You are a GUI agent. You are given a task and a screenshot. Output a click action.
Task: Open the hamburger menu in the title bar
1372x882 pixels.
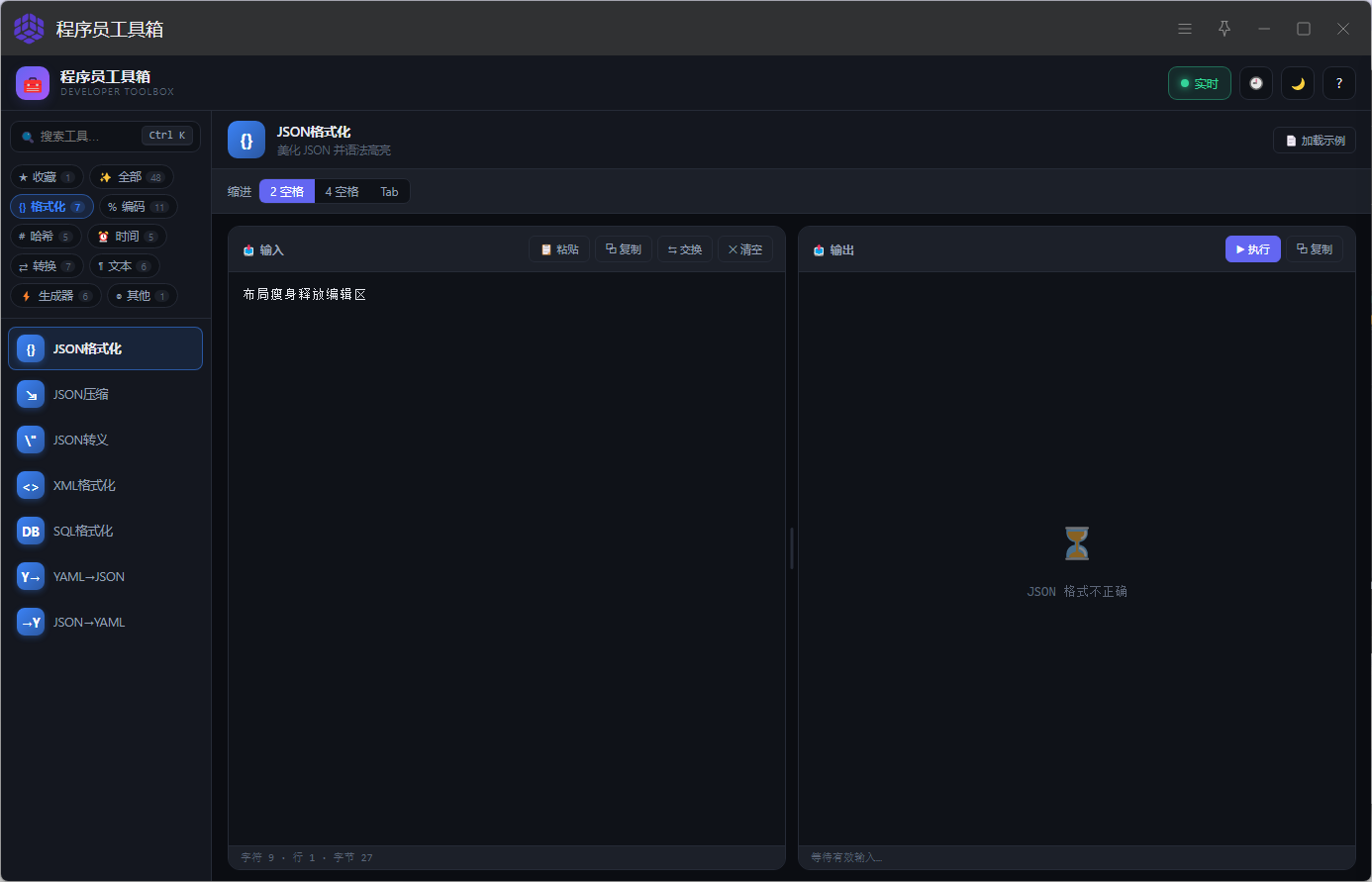tap(1185, 29)
